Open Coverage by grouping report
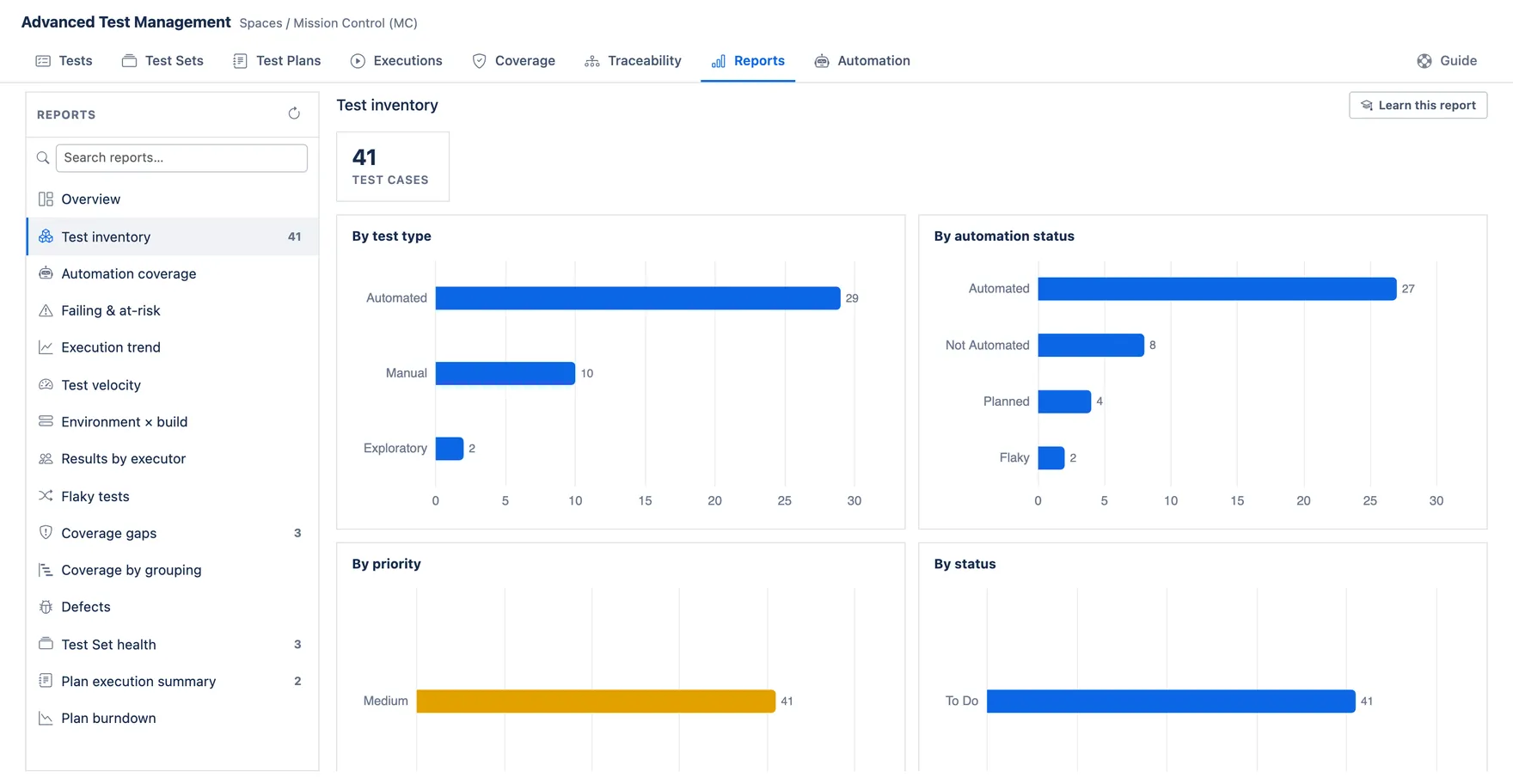Viewport: 1513px width, 784px height. tap(173, 570)
